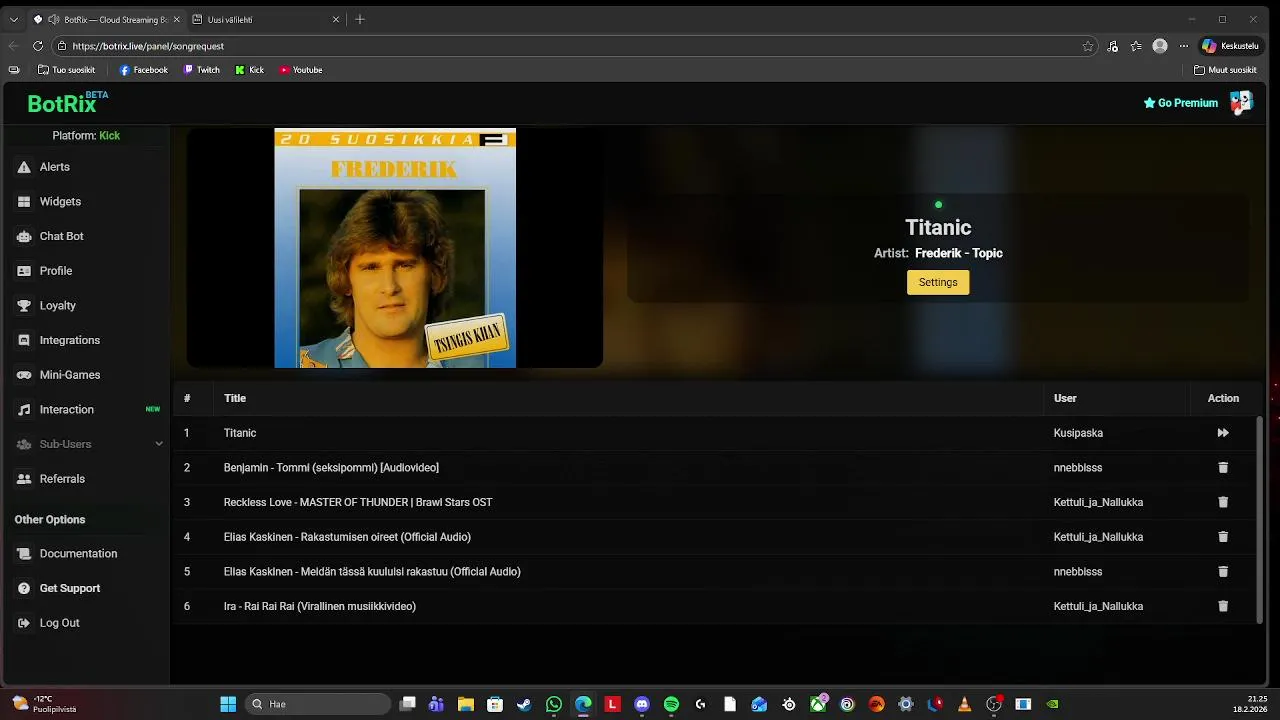
Task: Expand the Sub-Users submenu
Action: [x=158, y=444]
